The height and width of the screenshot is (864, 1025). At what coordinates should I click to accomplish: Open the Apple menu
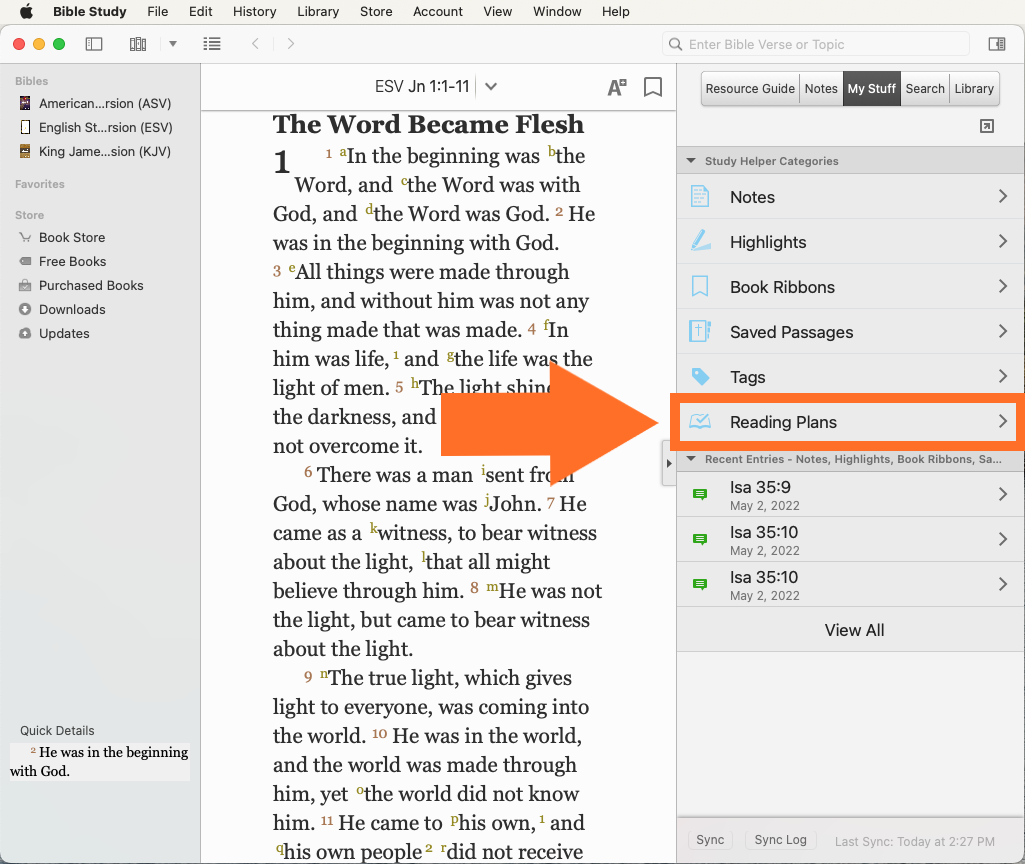(x=25, y=11)
